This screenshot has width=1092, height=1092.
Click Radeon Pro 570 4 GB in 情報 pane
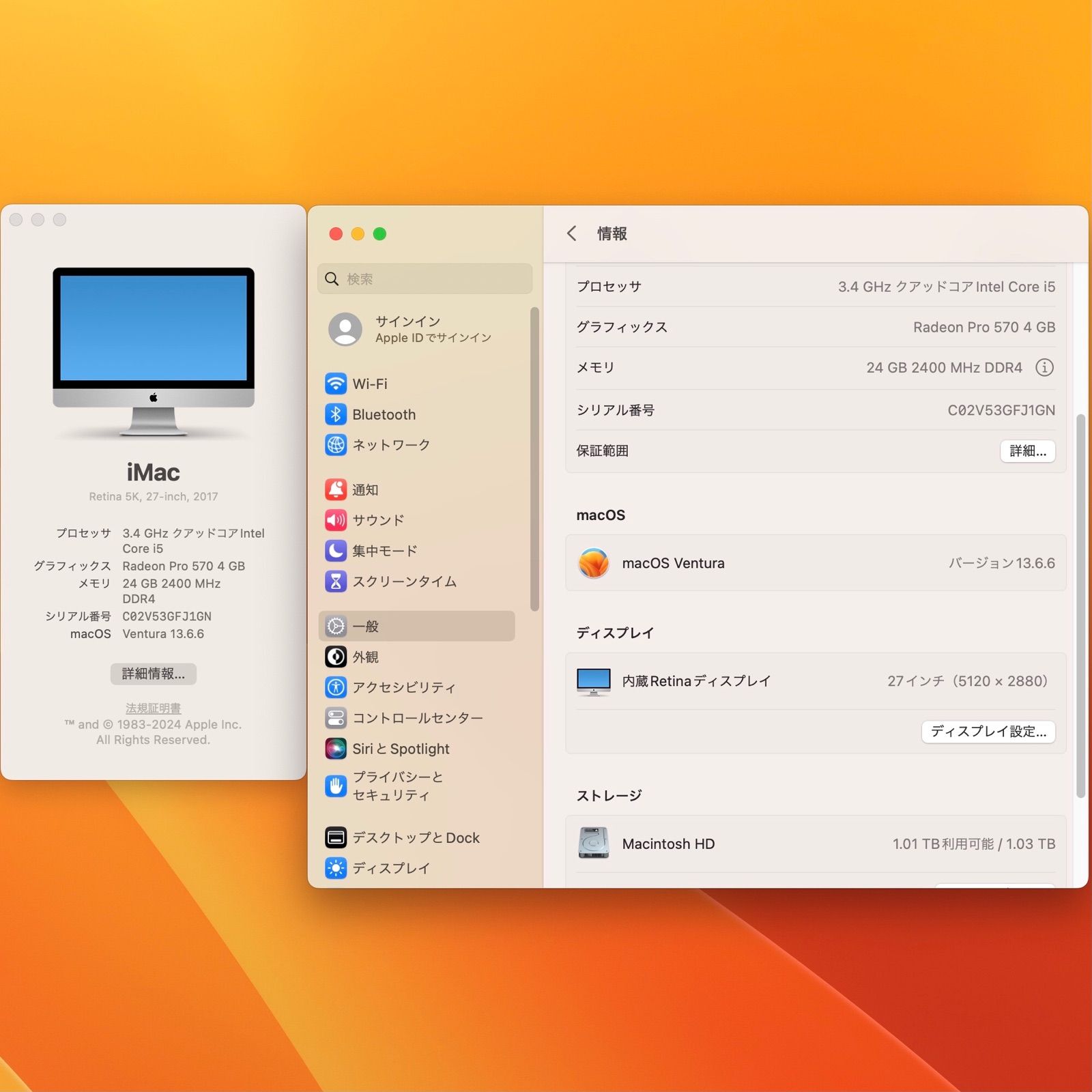pyautogui.click(x=984, y=327)
